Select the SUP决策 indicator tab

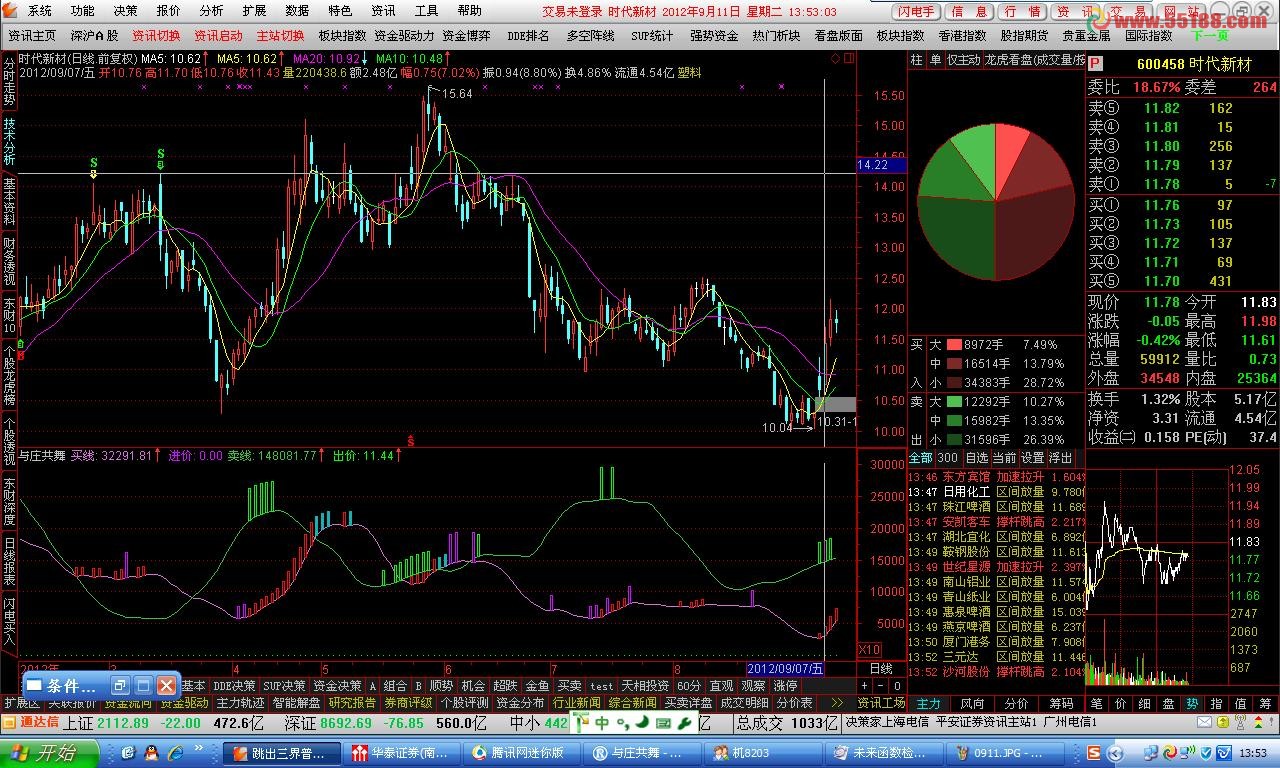(284, 686)
